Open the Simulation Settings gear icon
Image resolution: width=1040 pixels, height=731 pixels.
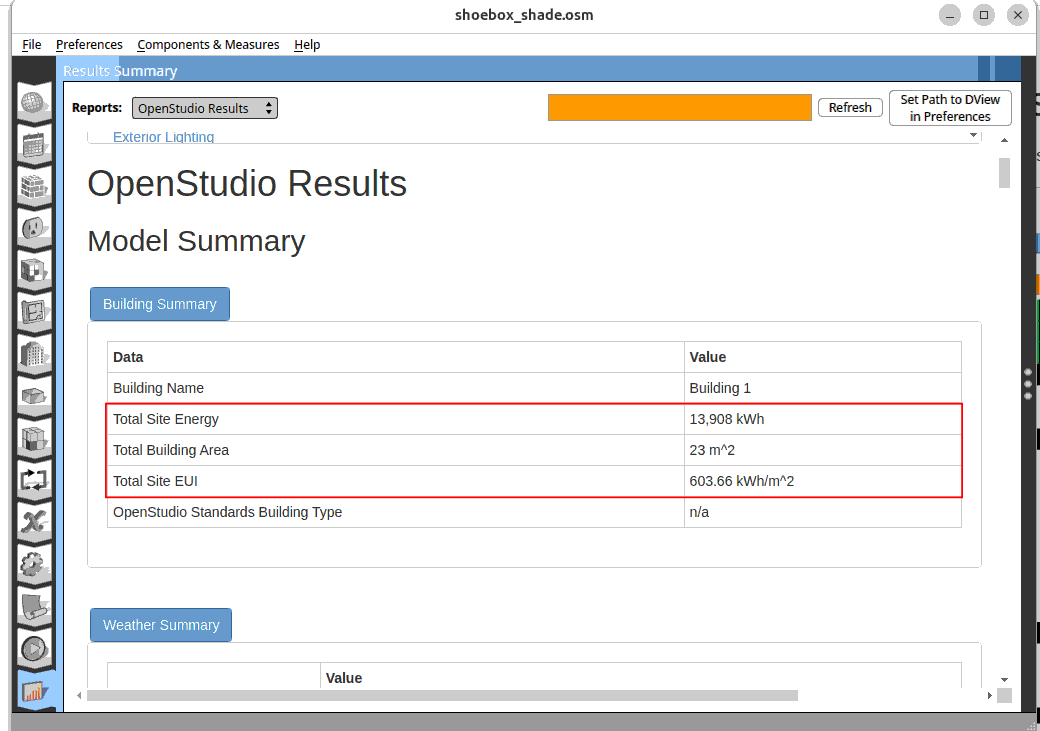35,564
